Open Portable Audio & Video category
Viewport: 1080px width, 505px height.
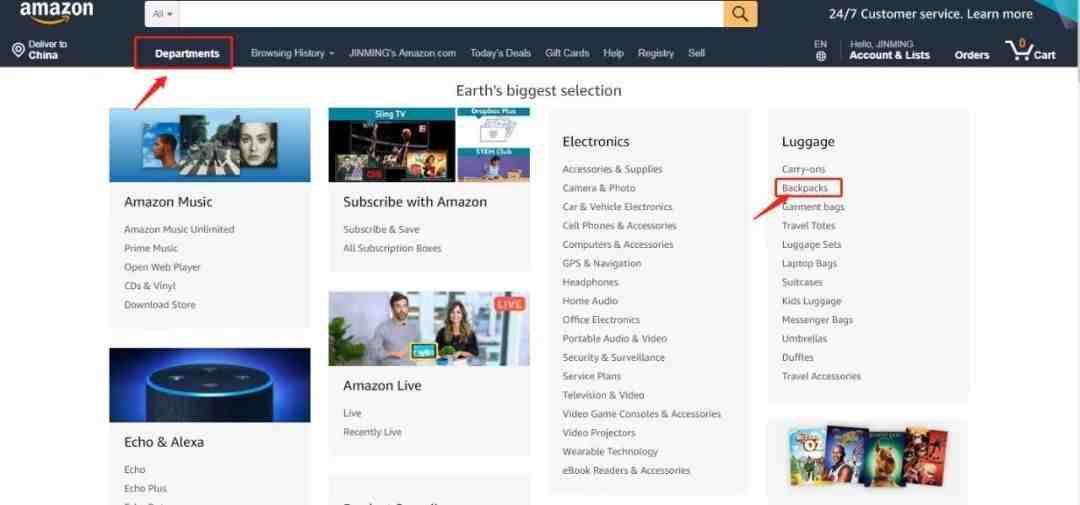(614, 339)
